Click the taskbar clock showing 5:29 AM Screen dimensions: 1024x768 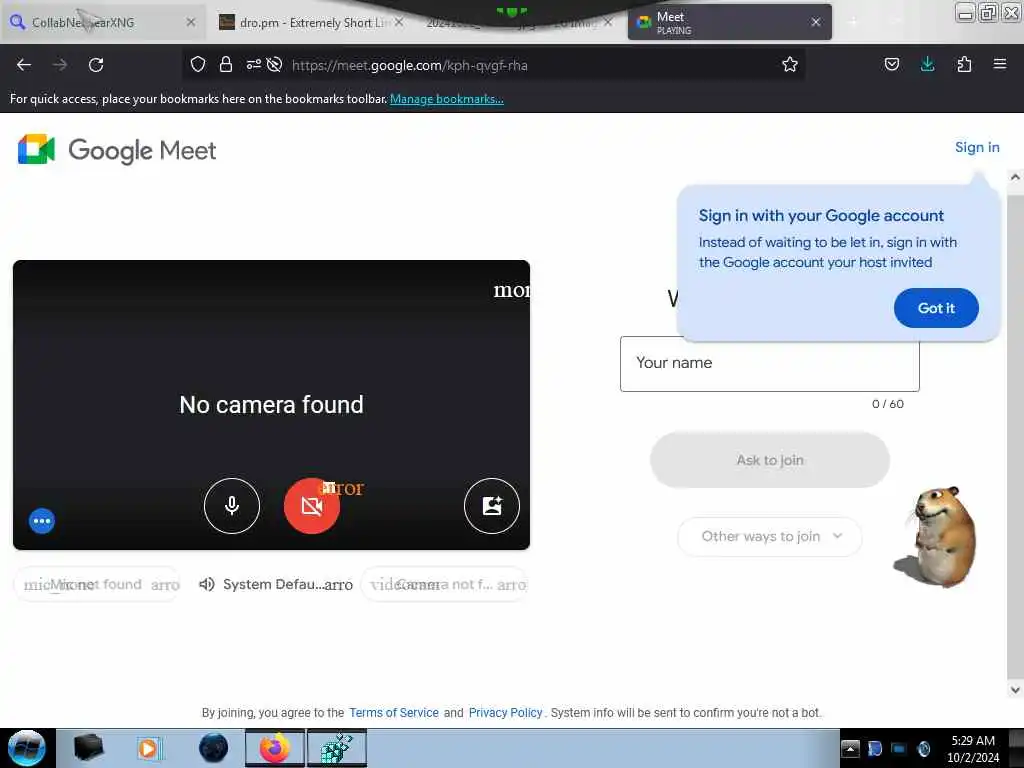click(x=973, y=748)
